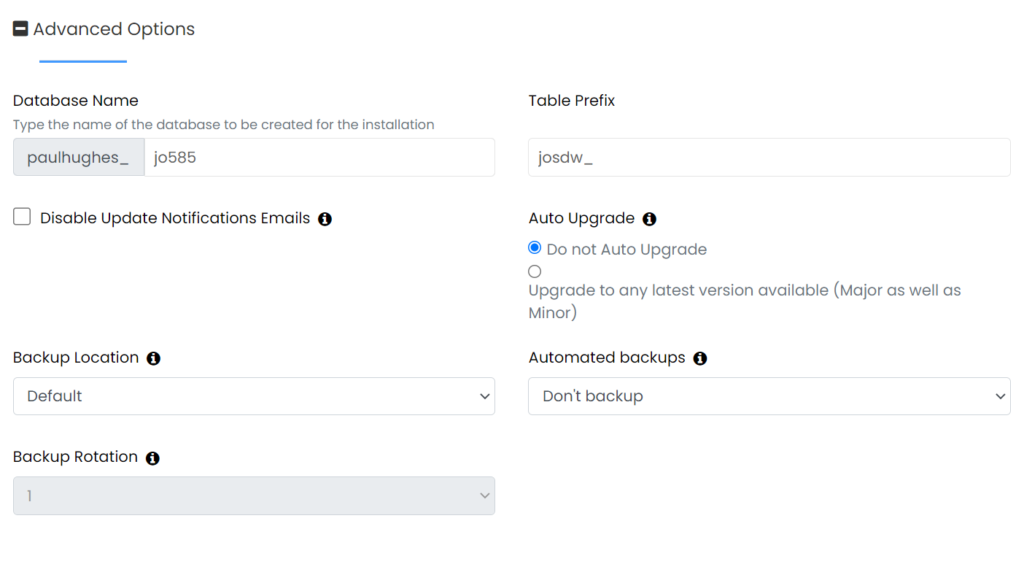Tick Disable Update Notifications Emails checkbox
The image size is (1024, 583).
pos(22,217)
